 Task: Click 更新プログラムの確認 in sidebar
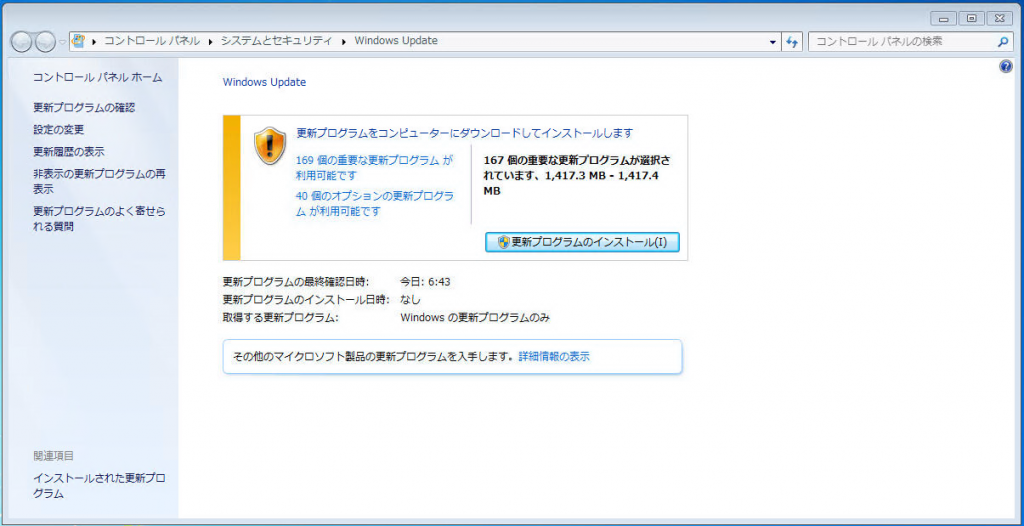[x=84, y=107]
